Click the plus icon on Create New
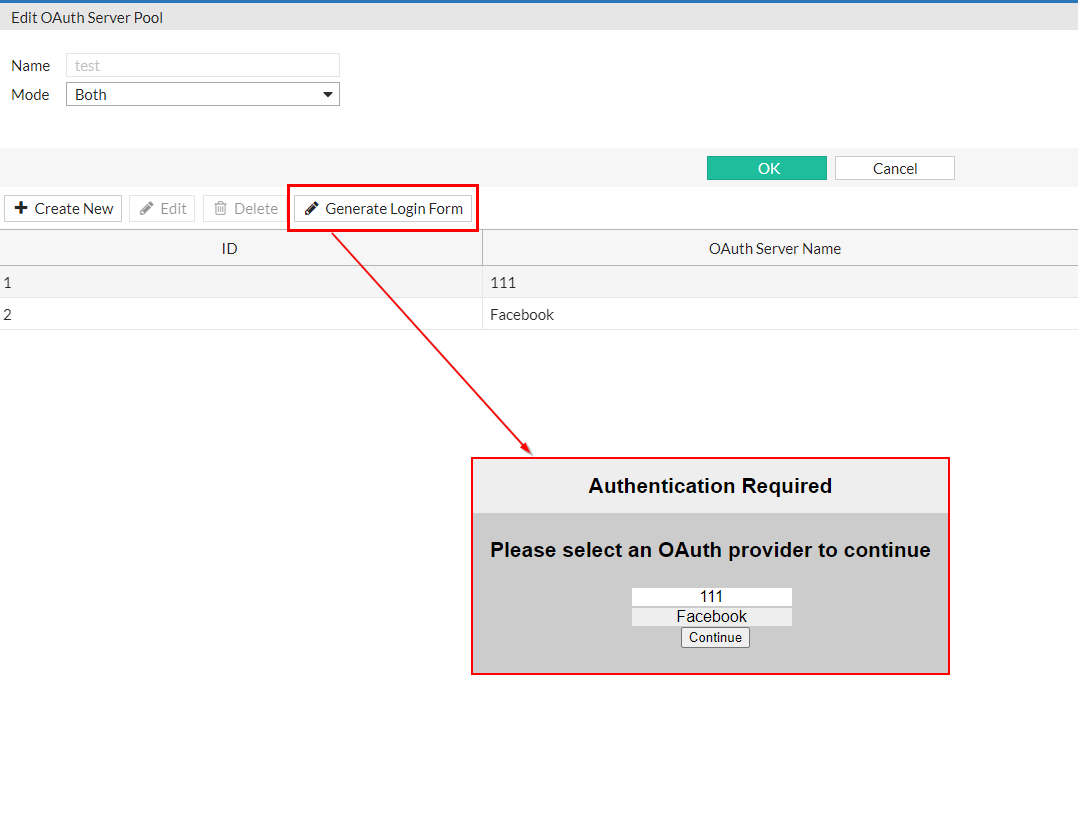 [x=21, y=208]
